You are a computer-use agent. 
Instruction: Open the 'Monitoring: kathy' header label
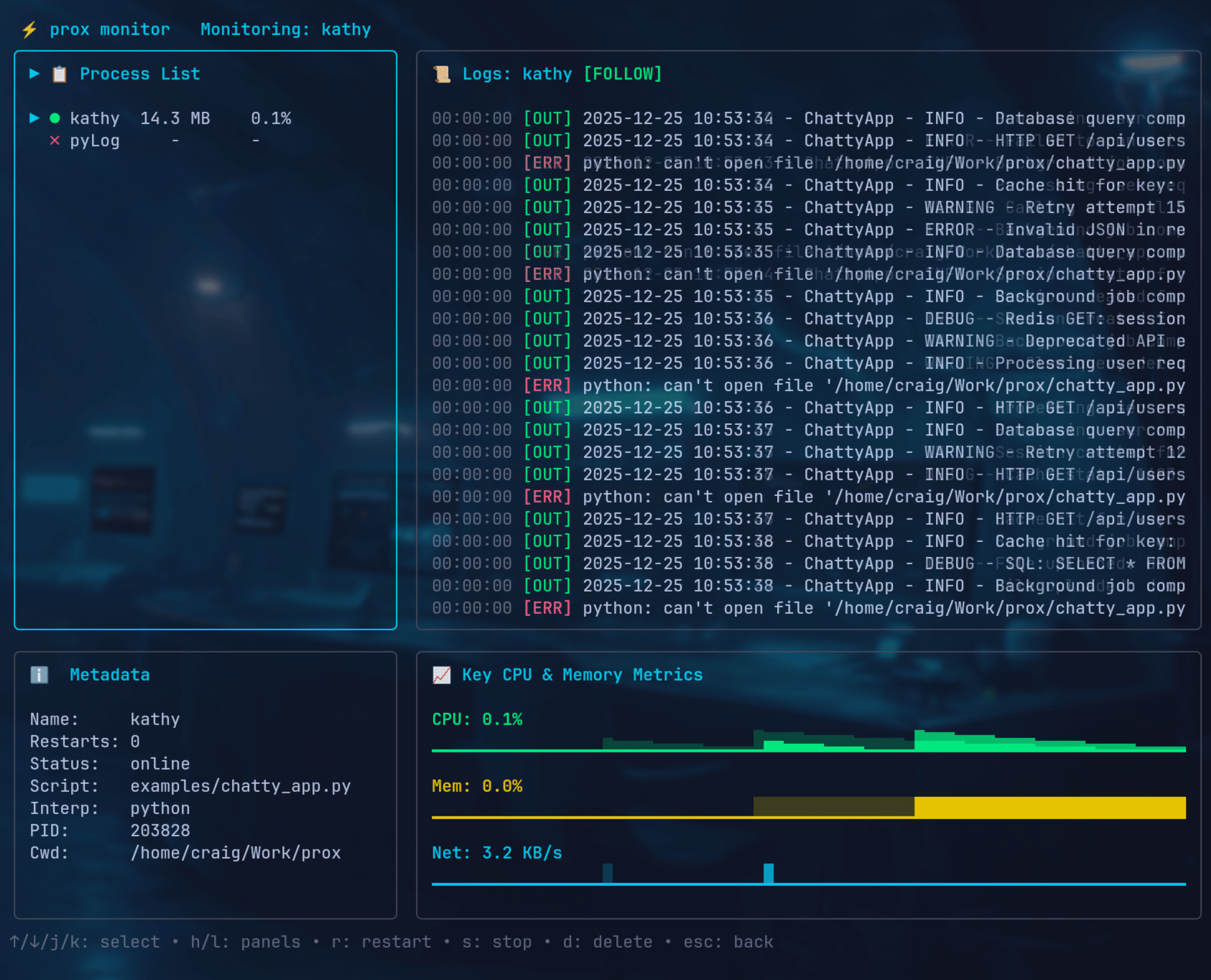pyautogui.click(x=285, y=29)
